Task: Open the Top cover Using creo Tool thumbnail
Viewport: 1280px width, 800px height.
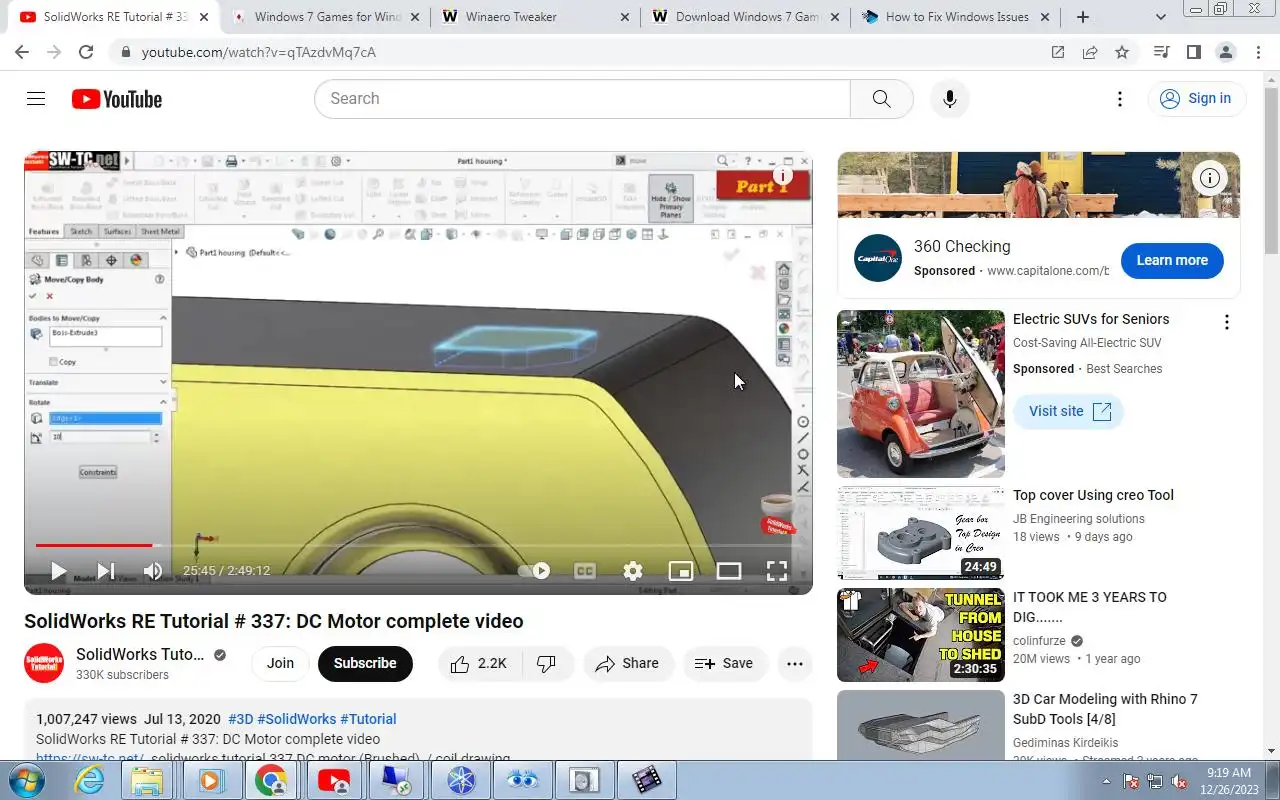Action: point(921,533)
